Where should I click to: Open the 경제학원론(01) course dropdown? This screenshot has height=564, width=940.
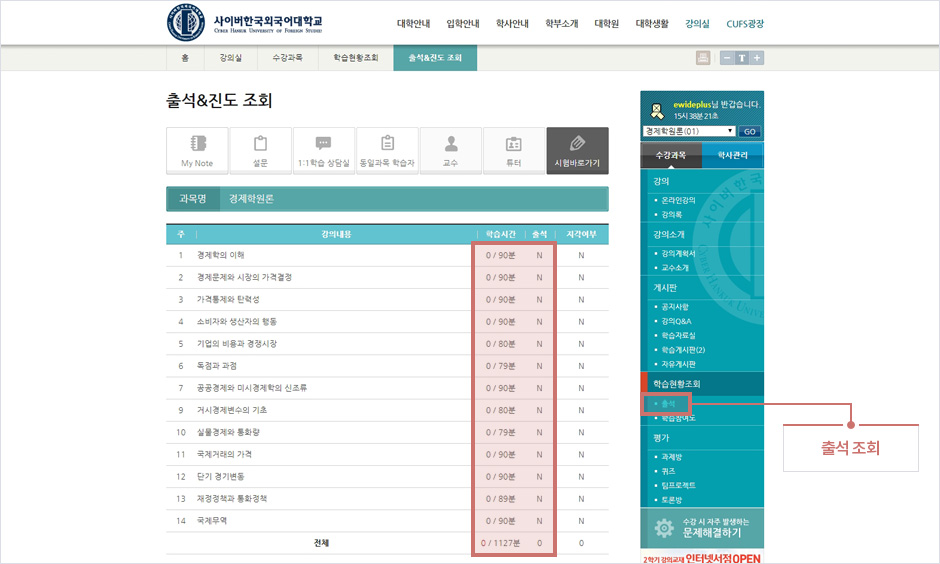(x=690, y=131)
